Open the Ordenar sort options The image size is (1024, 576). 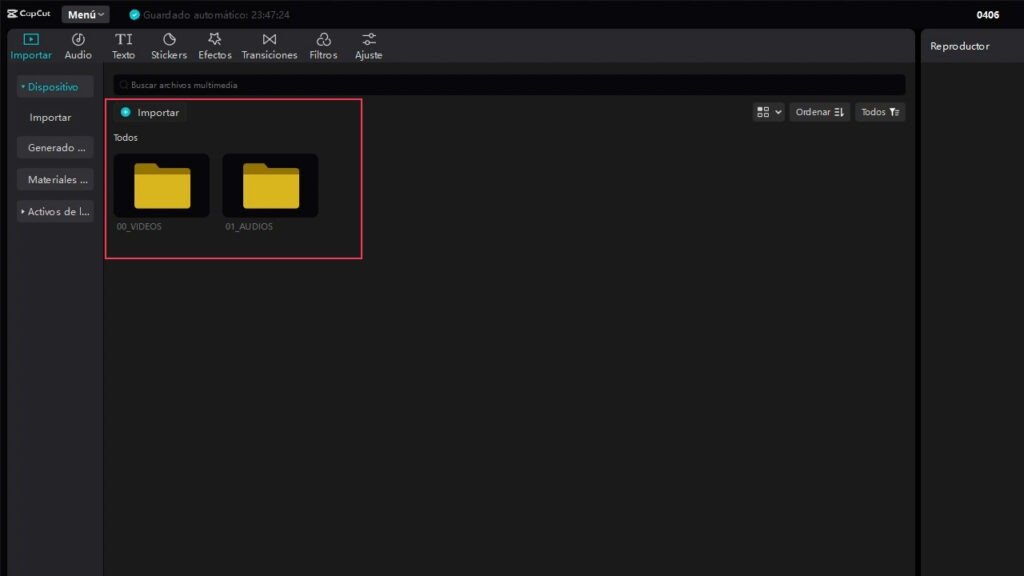tap(820, 112)
